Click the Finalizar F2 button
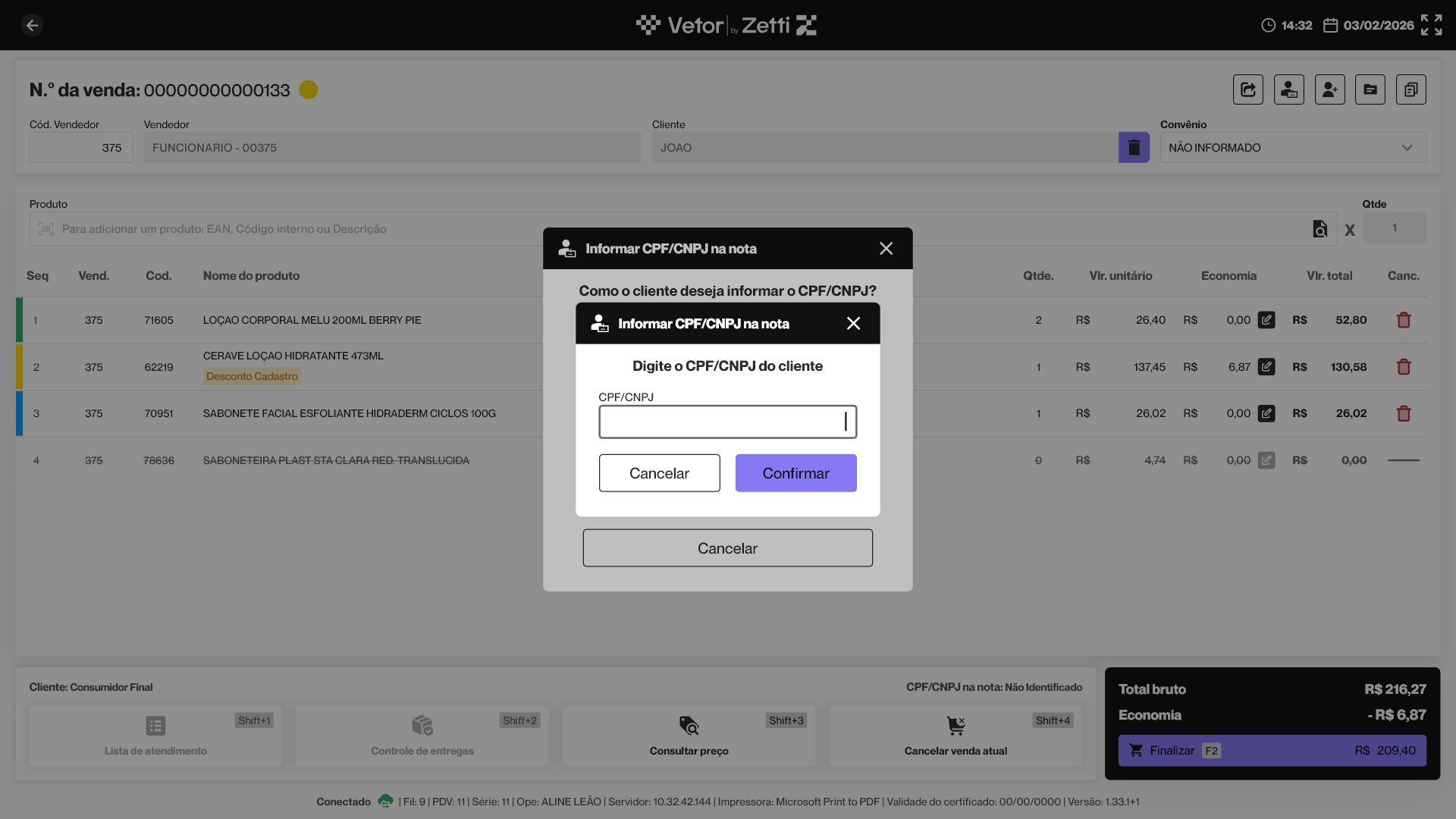The image size is (1456, 819). tap(1272, 750)
